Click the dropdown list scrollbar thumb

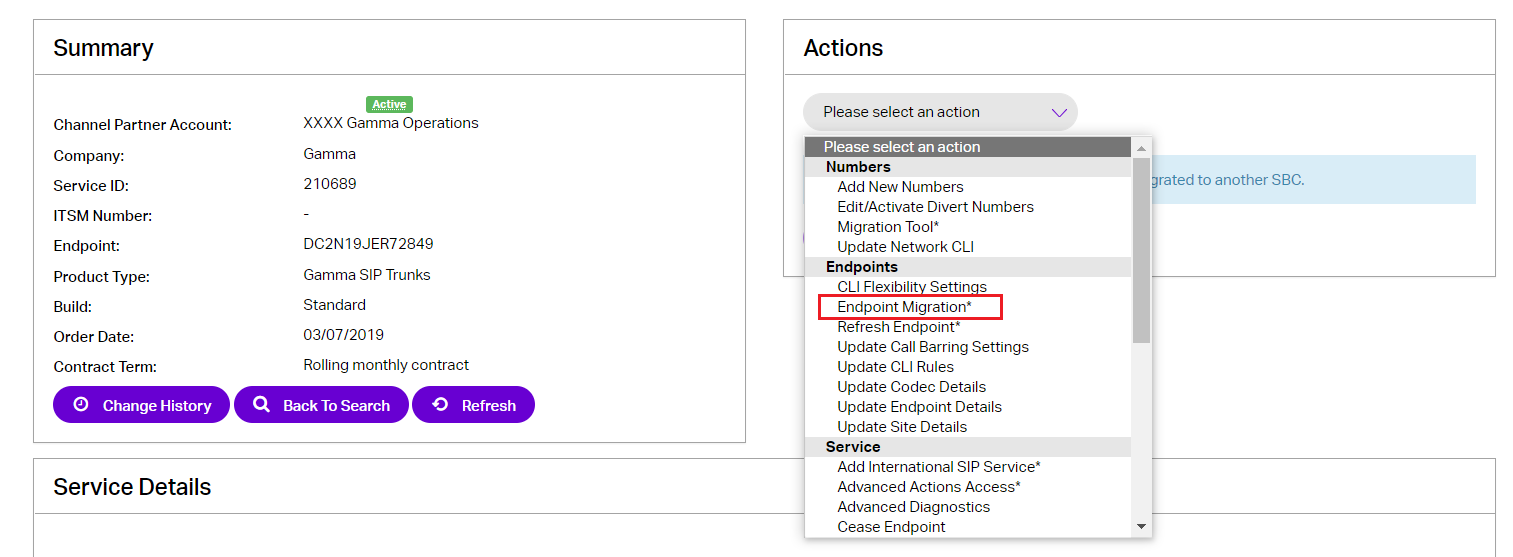coord(1141,250)
